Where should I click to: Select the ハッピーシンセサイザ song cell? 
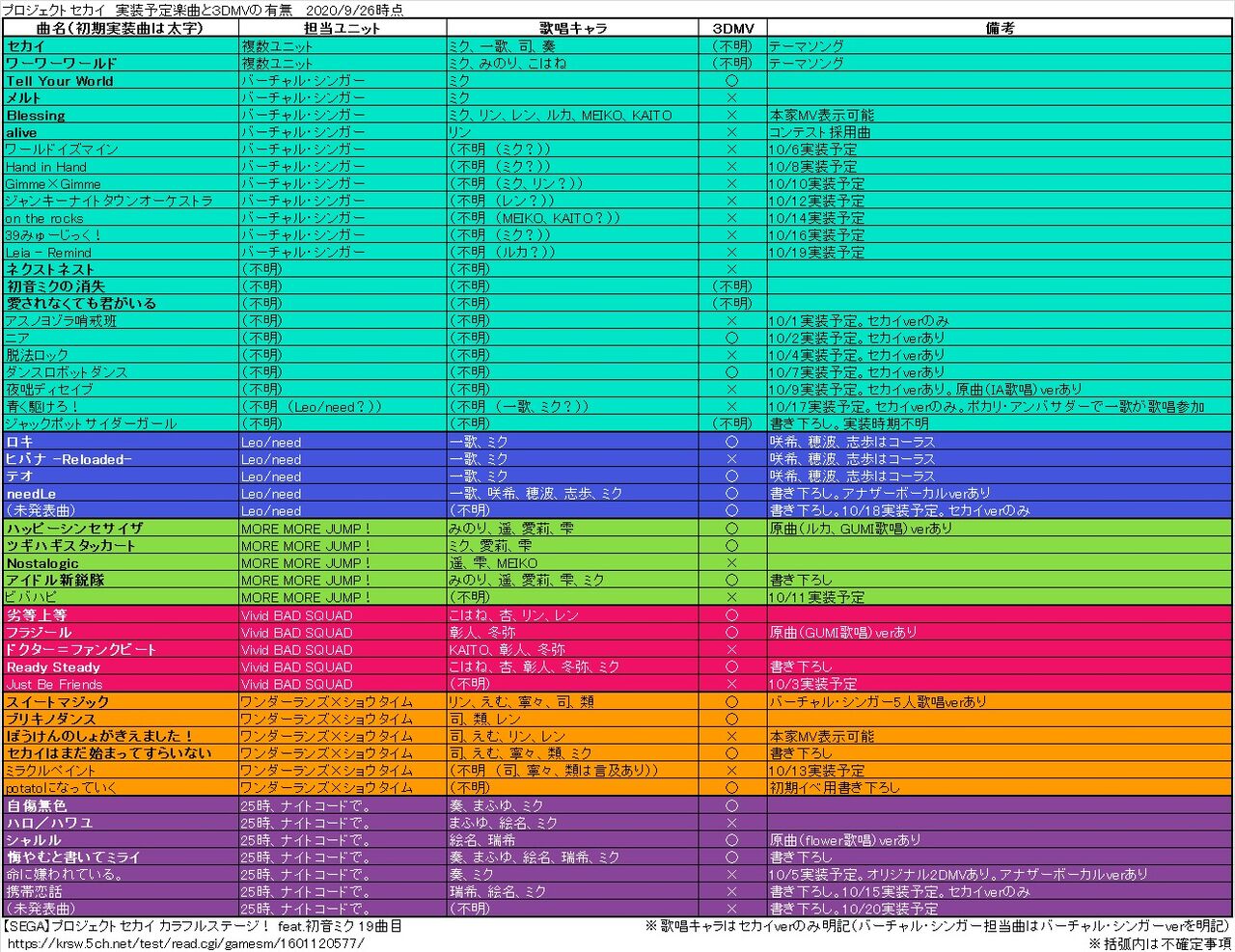pos(121,529)
